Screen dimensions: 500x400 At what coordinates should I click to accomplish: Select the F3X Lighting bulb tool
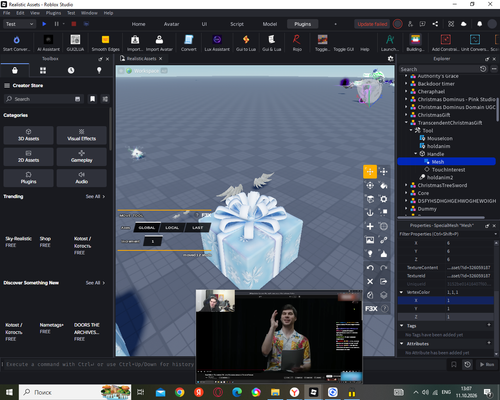[x=370, y=254]
